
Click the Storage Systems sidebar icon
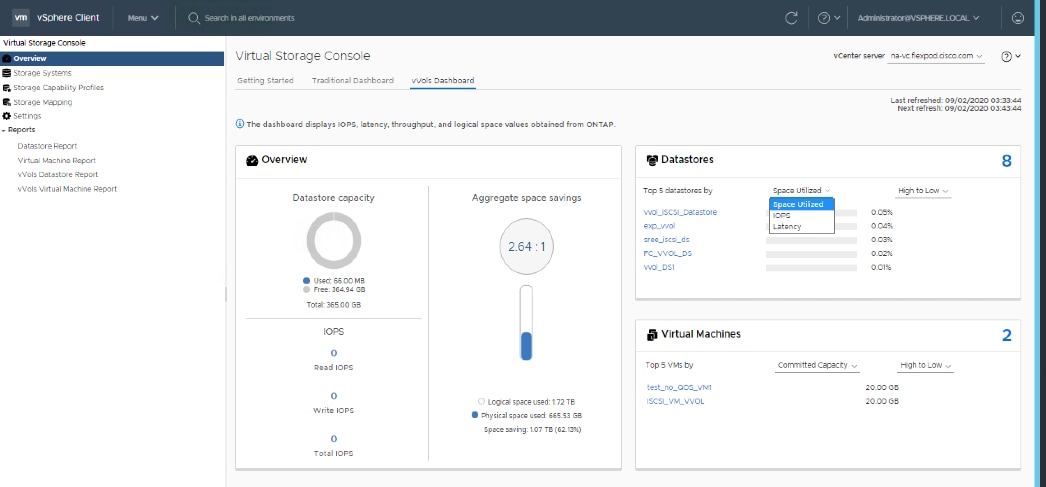pos(7,73)
